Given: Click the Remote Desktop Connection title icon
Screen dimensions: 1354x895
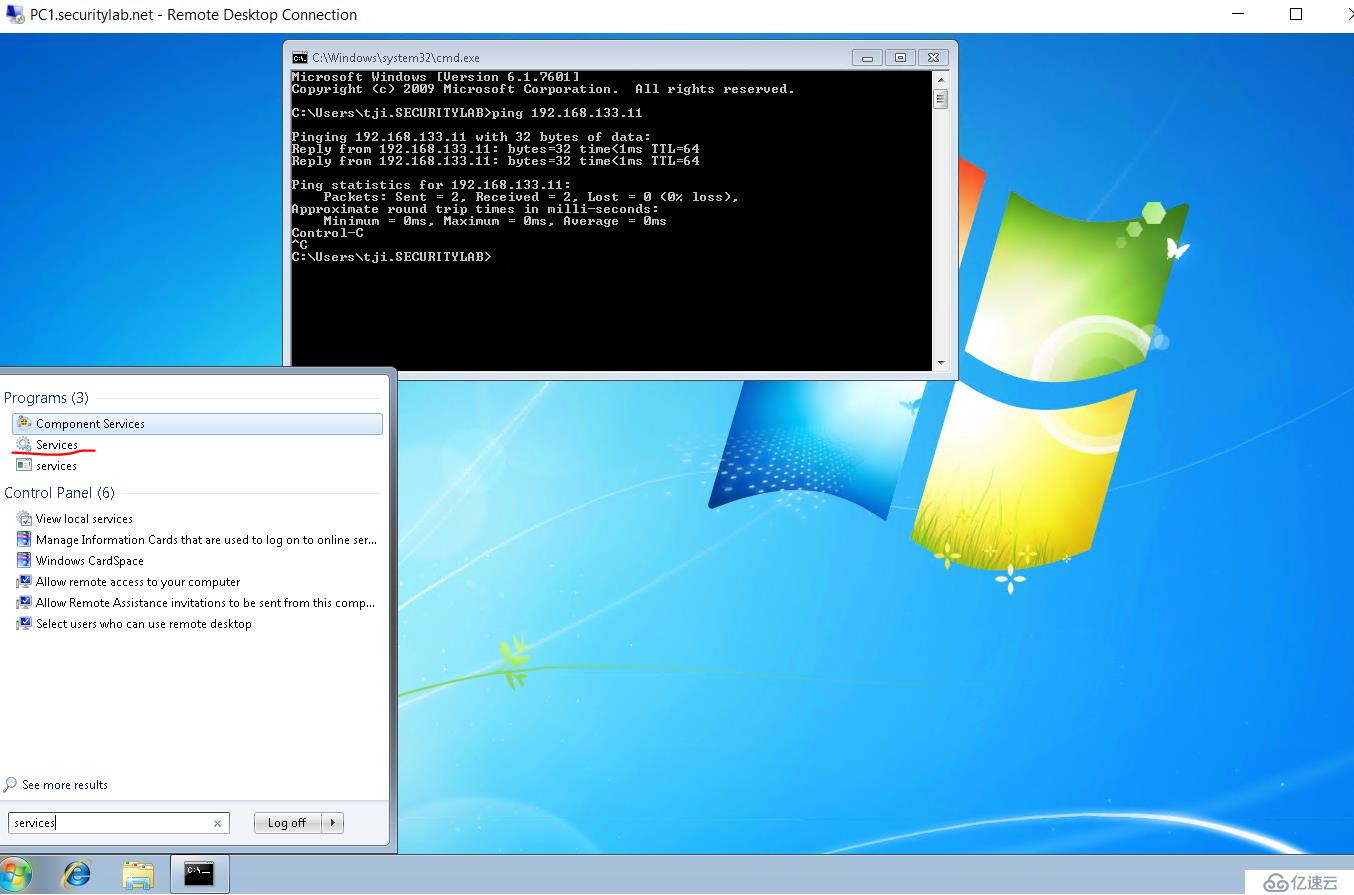Looking at the screenshot, I should coord(15,14).
